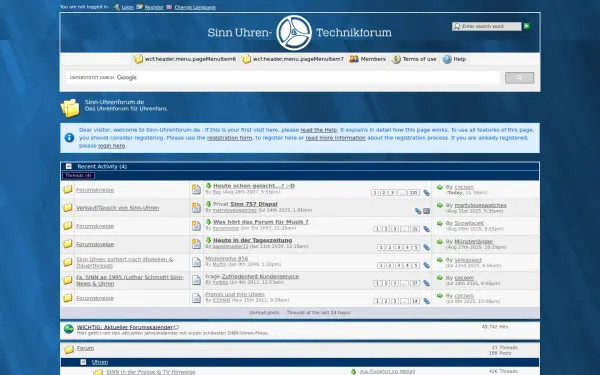This screenshot has height=375, width=600.
Task: Open Terms of use menu item
Action: (414, 59)
